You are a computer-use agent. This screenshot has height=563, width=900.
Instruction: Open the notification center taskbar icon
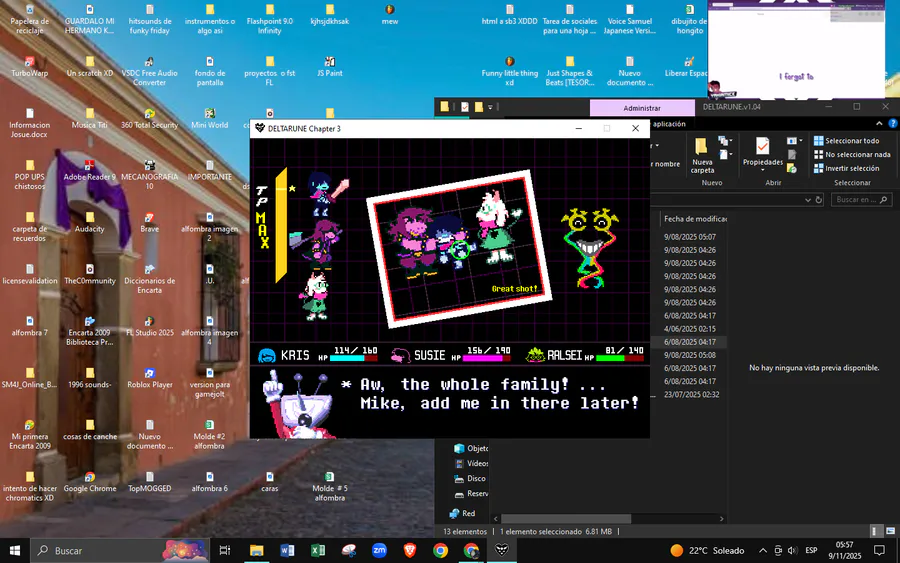click(x=879, y=550)
